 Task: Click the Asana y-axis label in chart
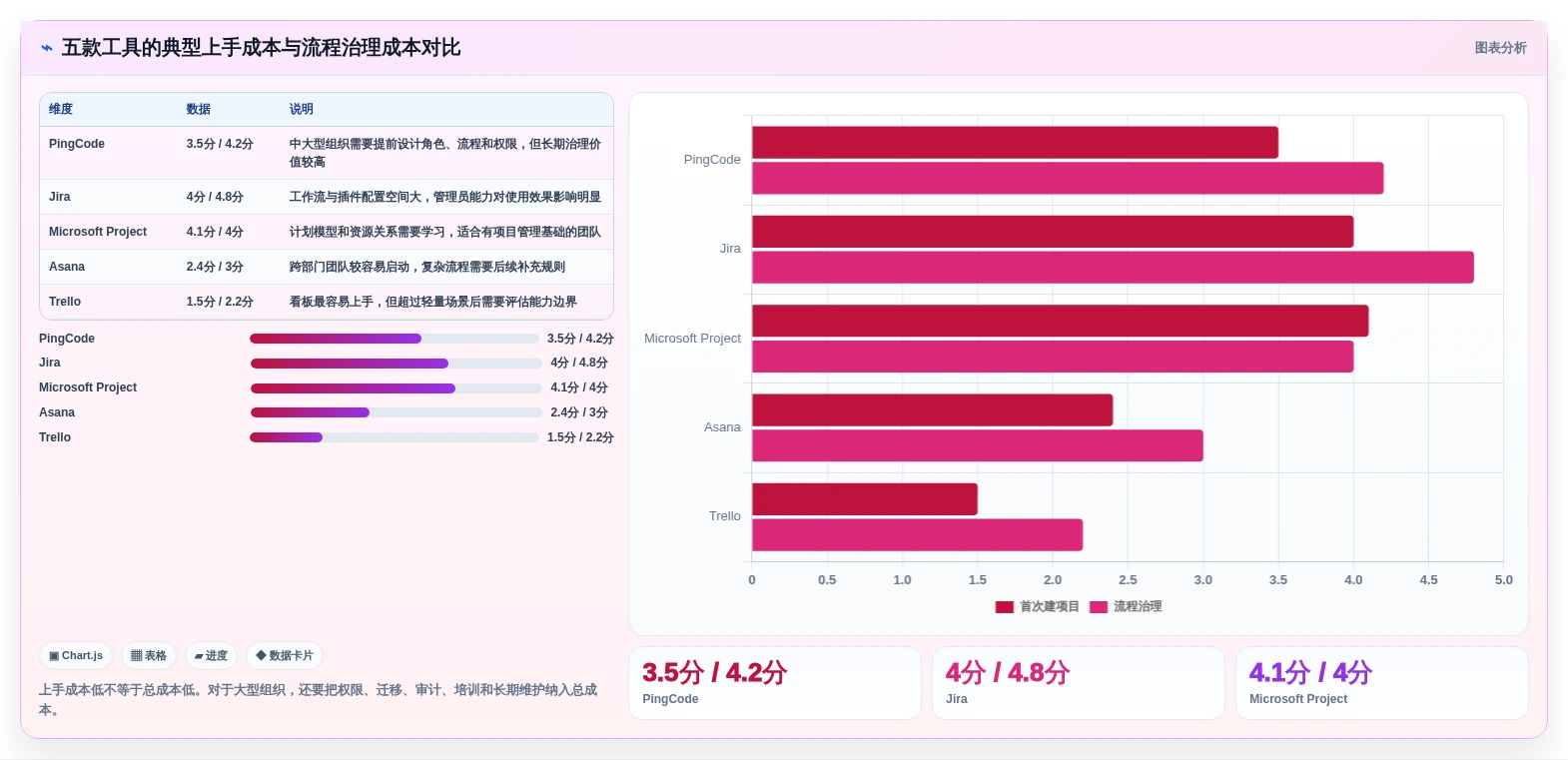click(722, 427)
